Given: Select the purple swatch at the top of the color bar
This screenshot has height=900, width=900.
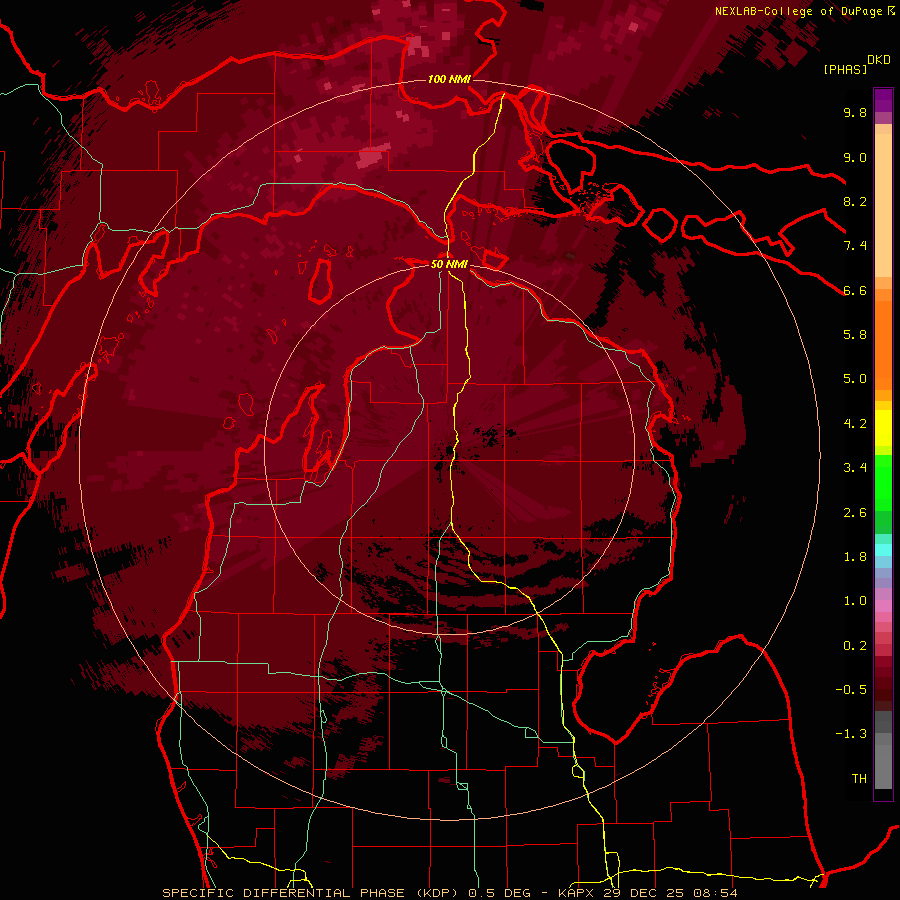Looking at the screenshot, I should coord(883,100).
